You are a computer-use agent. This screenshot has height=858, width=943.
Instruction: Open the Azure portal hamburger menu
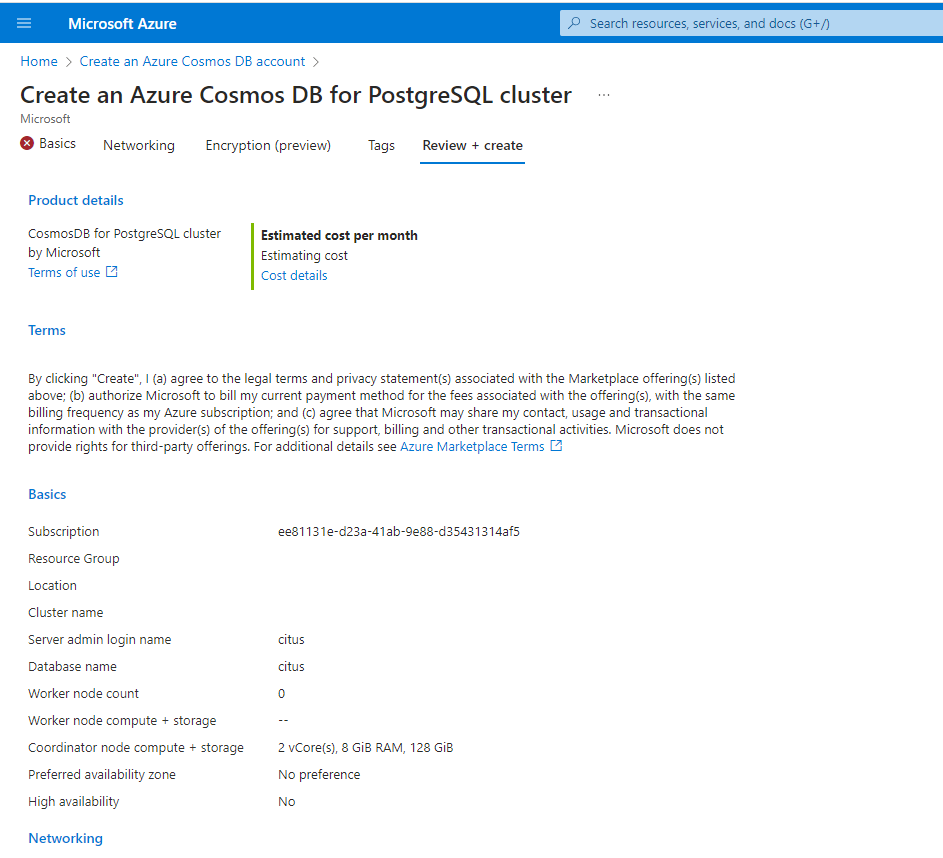point(24,23)
